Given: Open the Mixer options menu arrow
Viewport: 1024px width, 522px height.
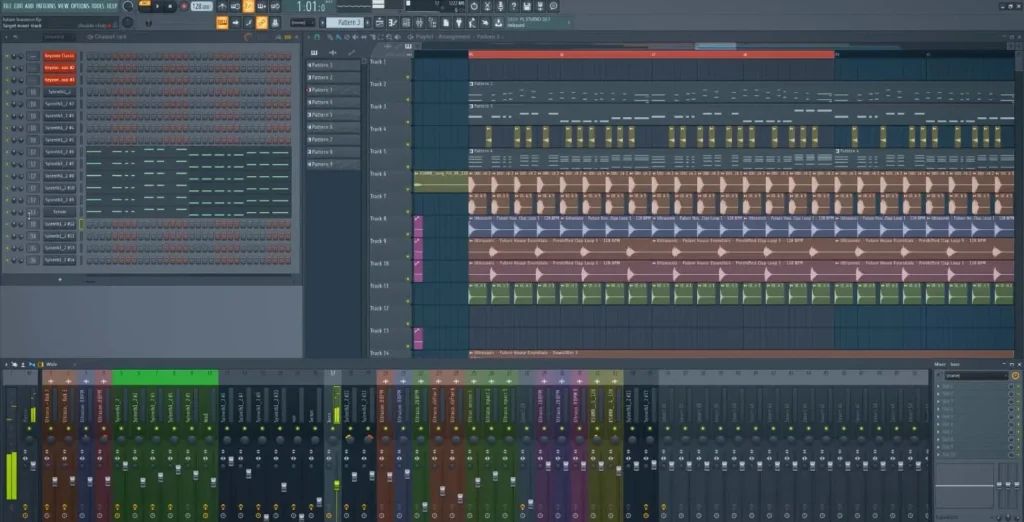Looking at the screenshot, I should 6,364.
